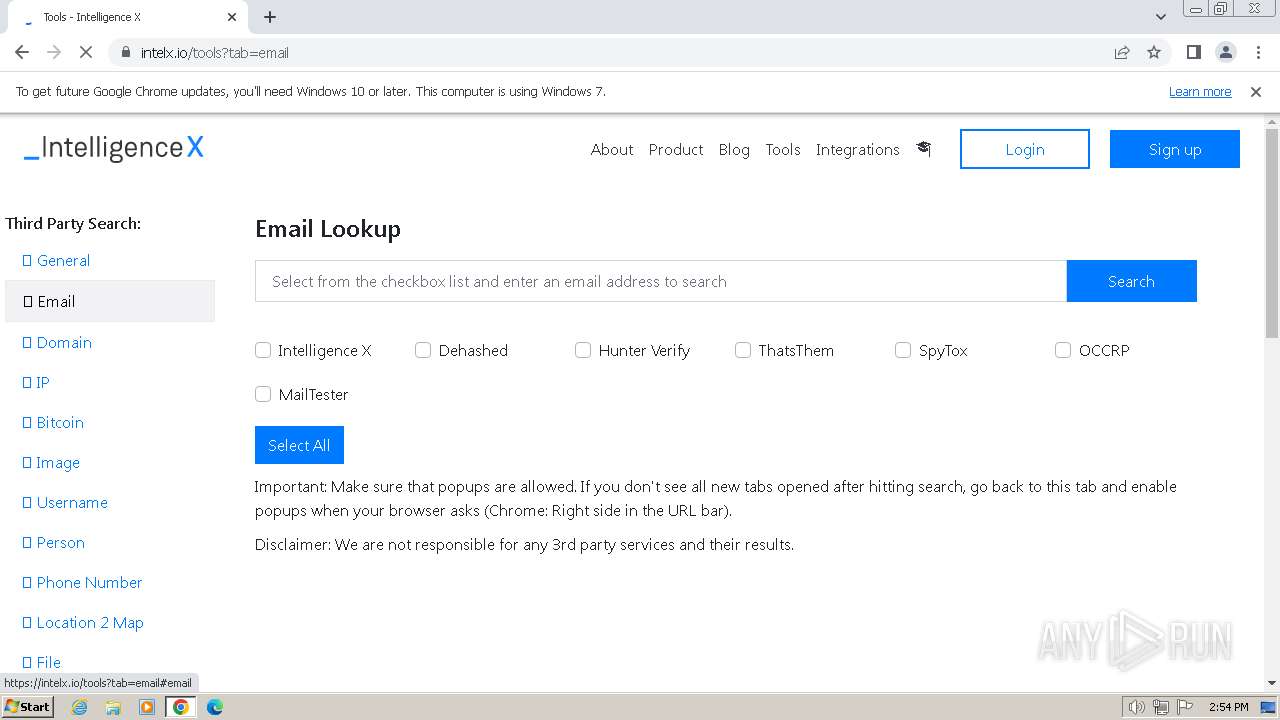
Task: Share this page icon in address bar
Action: (1122, 52)
